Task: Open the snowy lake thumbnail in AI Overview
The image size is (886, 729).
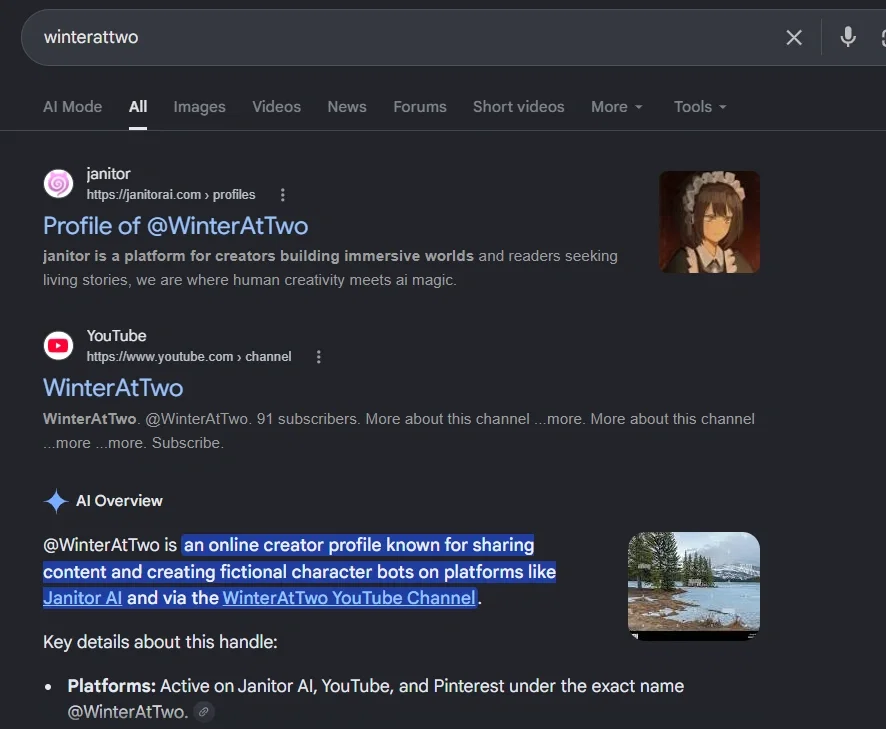Action: click(x=694, y=586)
